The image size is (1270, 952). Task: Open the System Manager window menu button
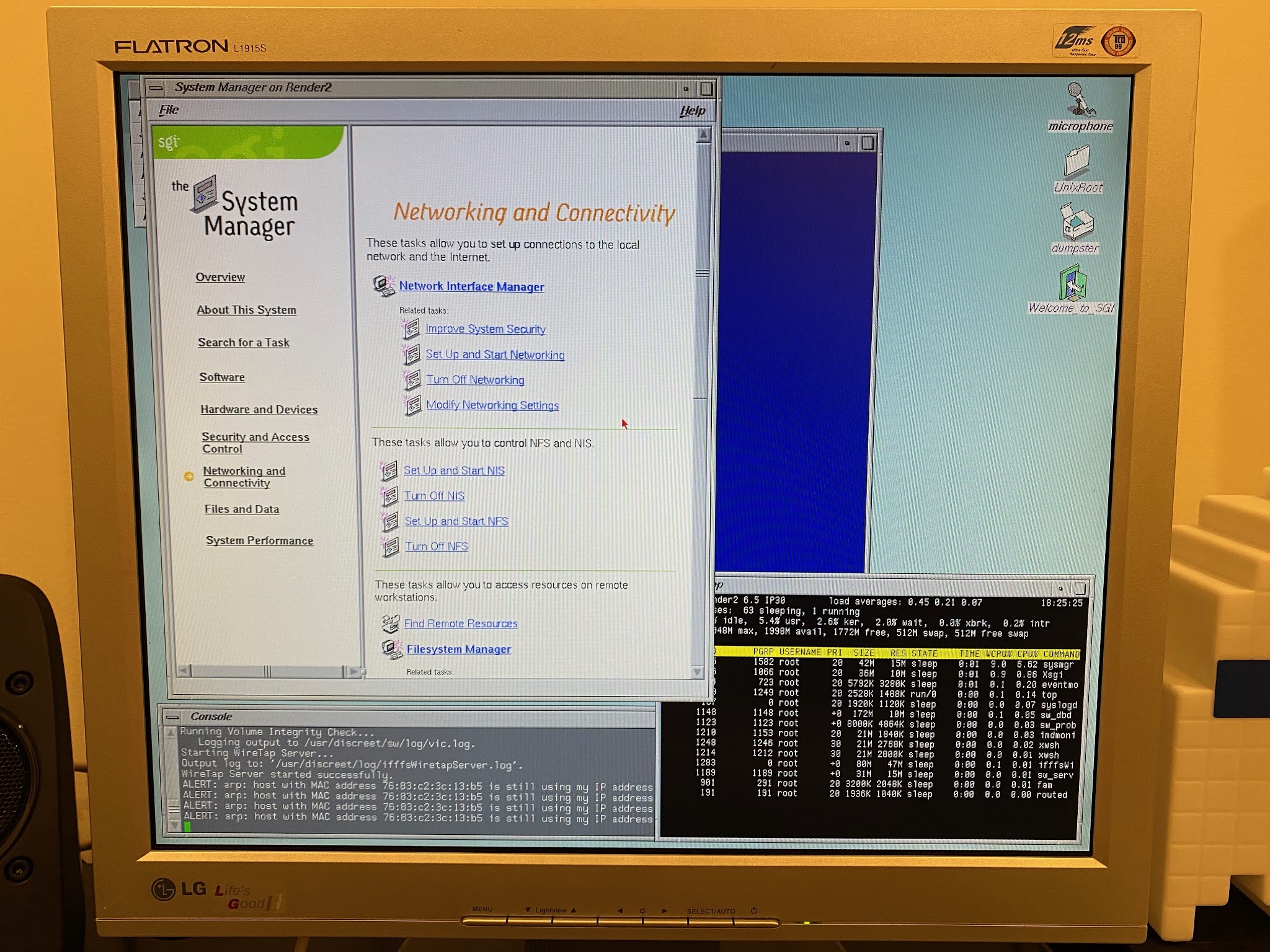[x=156, y=88]
